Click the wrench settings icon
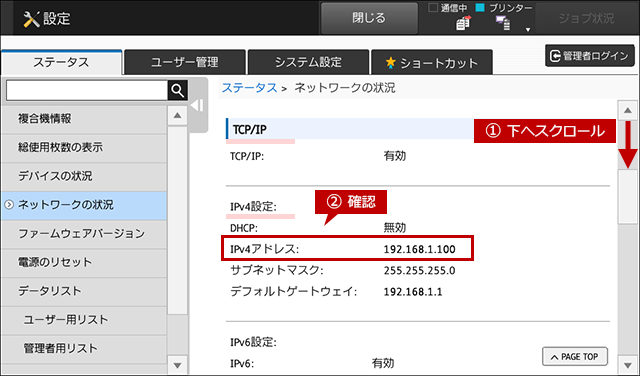Image resolution: width=640 pixels, height=376 pixels. (31, 19)
